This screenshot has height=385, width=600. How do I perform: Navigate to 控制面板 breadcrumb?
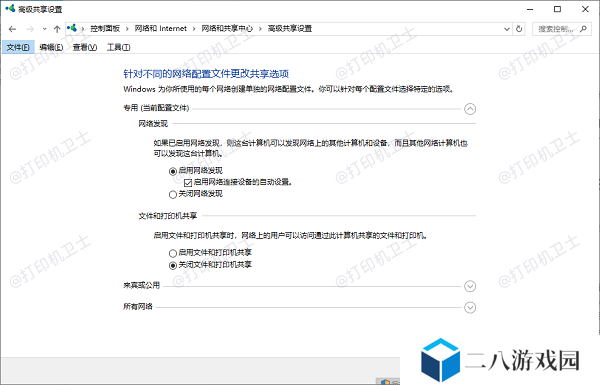[x=105, y=29]
